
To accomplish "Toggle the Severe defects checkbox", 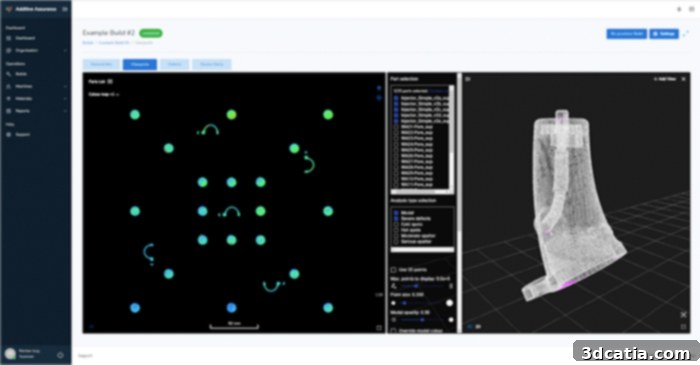I will [396, 219].
